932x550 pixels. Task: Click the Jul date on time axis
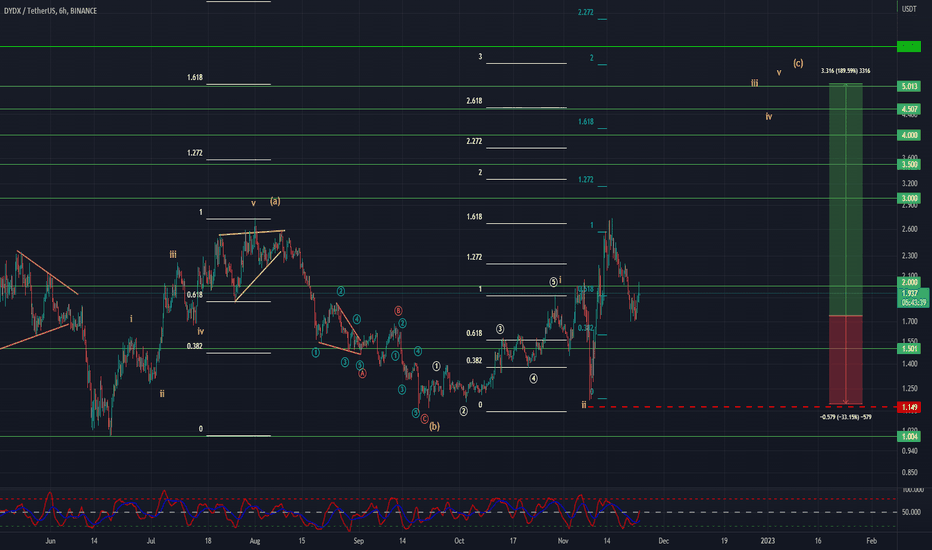pyautogui.click(x=151, y=540)
